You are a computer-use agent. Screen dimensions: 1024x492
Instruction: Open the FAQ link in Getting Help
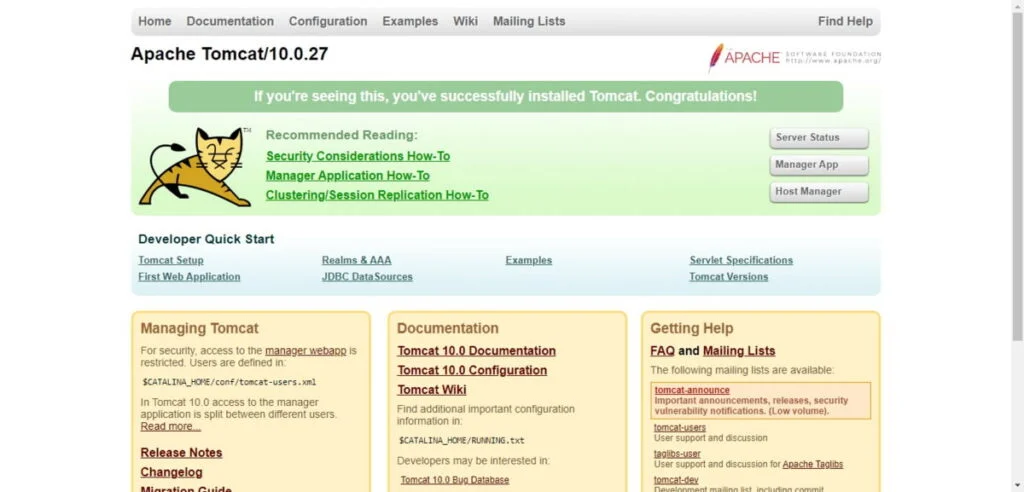662,351
